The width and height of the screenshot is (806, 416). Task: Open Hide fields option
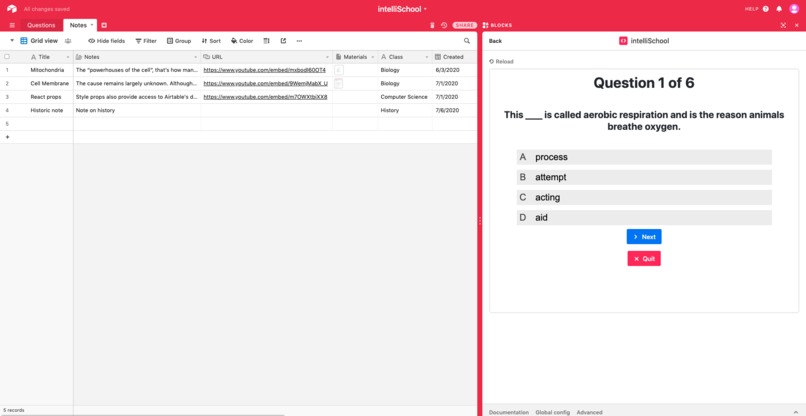[106, 41]
